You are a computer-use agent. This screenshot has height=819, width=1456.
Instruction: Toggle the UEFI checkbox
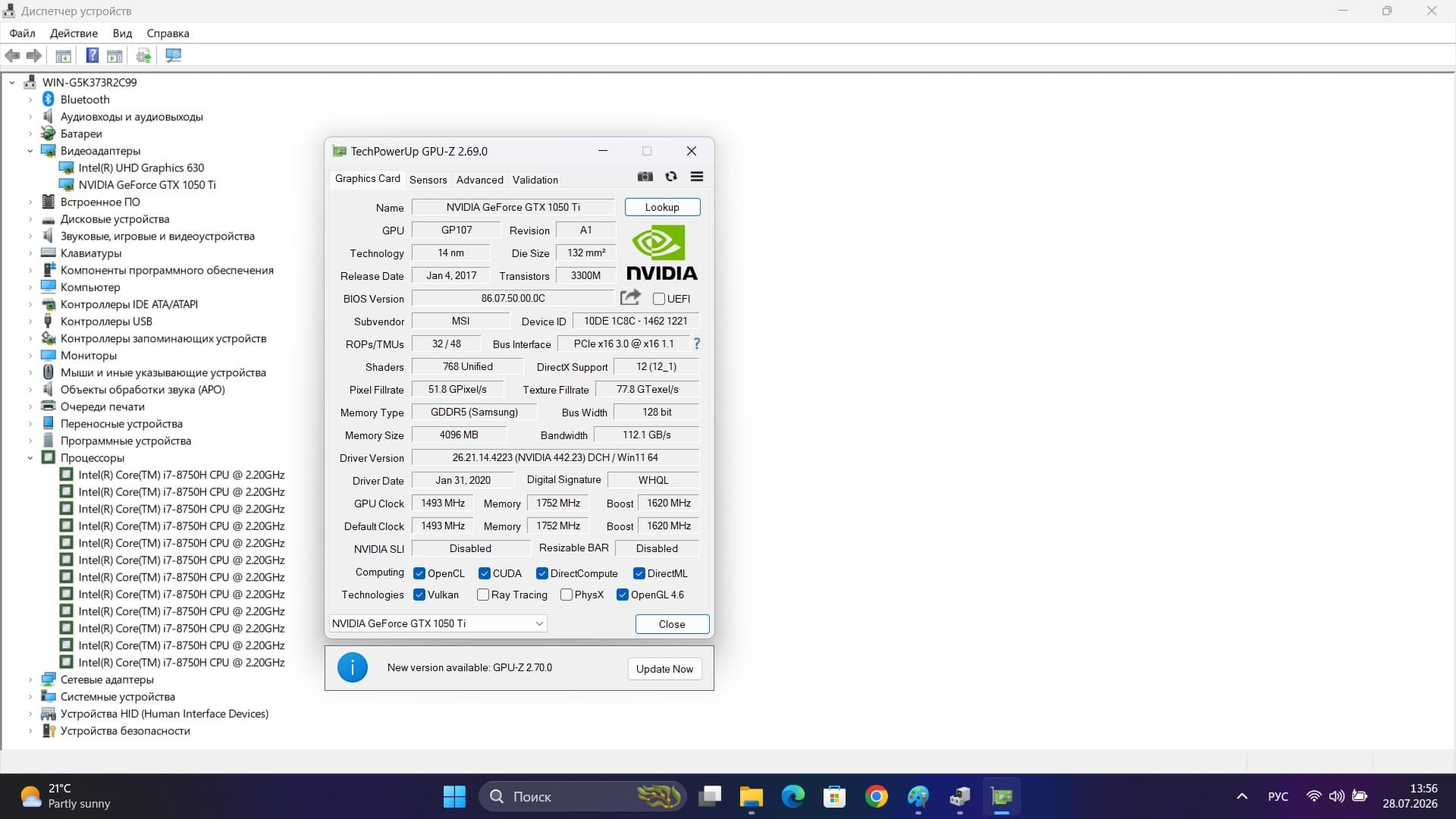[x=659, y=299]
